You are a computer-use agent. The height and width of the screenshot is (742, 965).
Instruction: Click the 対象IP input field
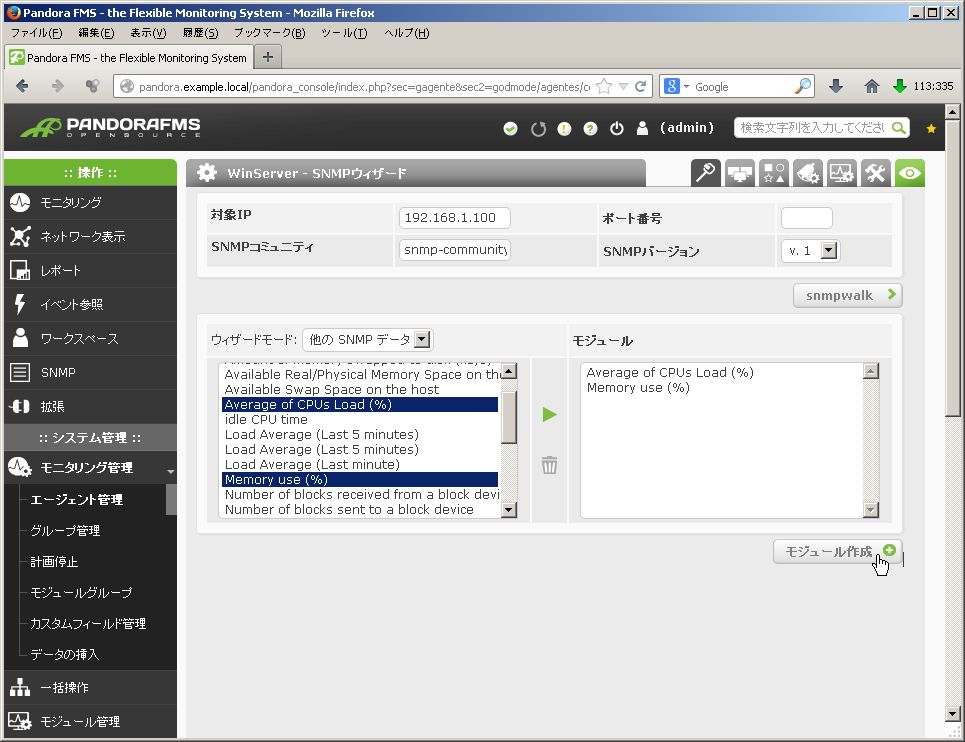pos(454,218)
